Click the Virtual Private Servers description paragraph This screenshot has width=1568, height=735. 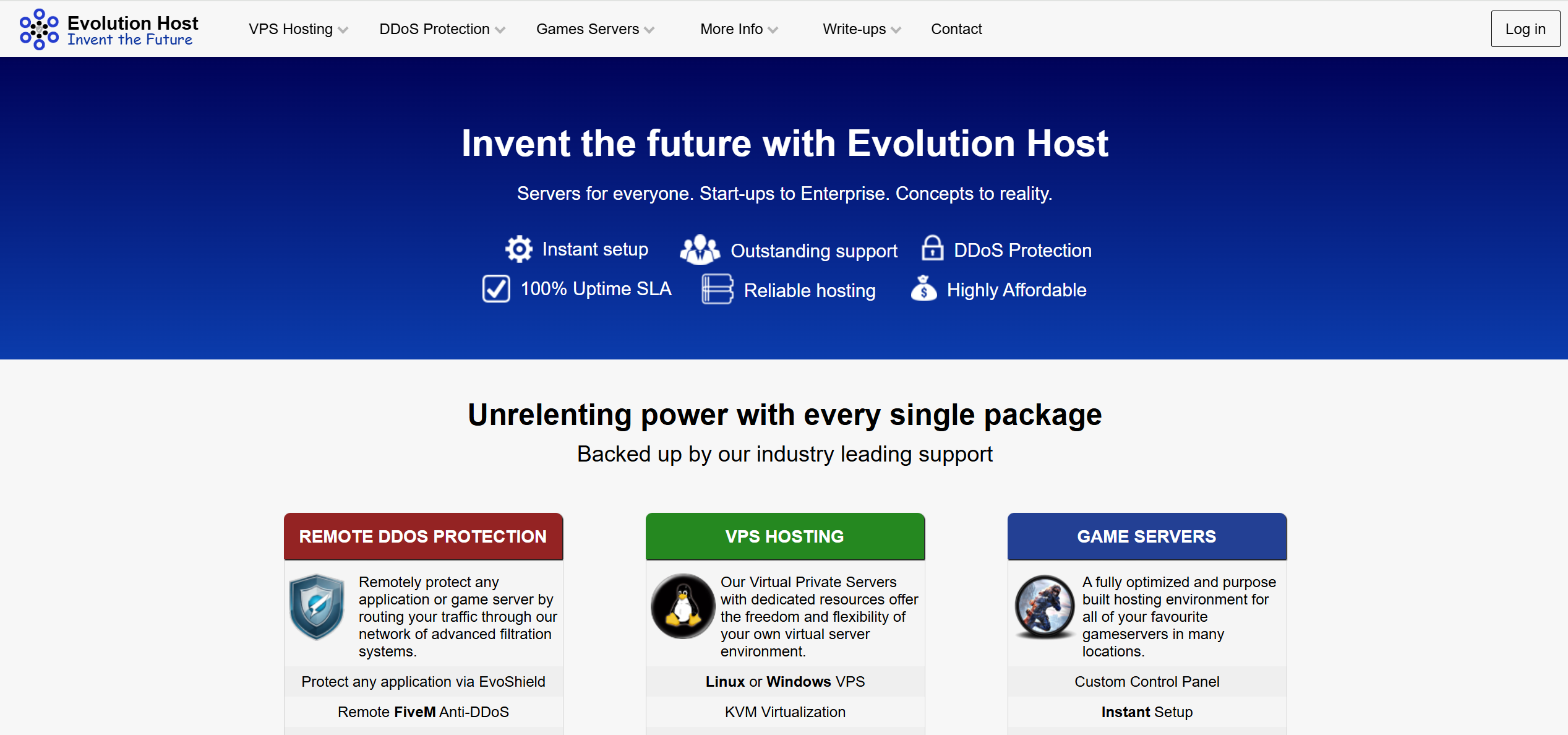click(x=819, y=617)
